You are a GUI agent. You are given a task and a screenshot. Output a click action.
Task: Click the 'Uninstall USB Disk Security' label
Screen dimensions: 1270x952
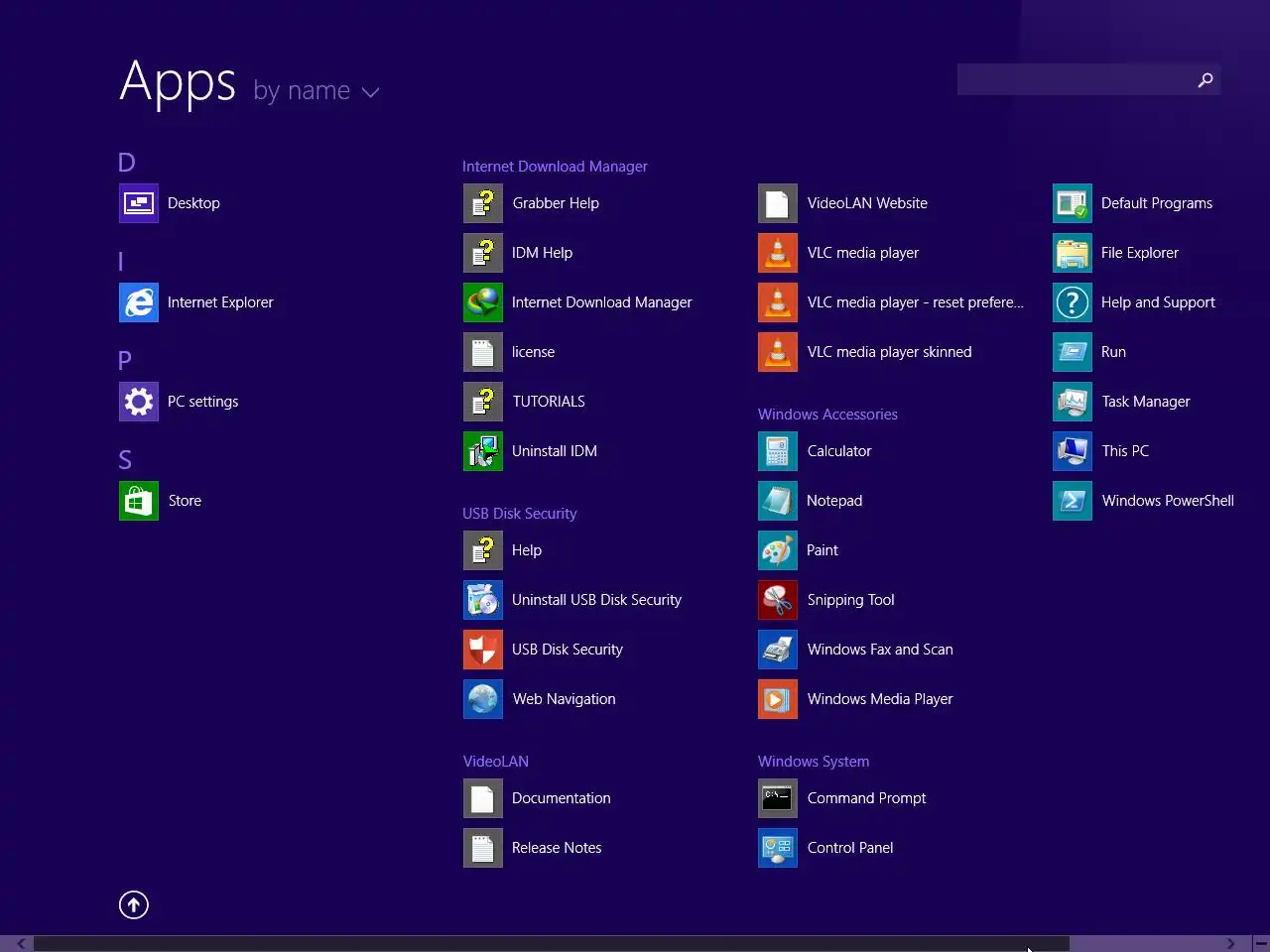click(x=596, y=600)
